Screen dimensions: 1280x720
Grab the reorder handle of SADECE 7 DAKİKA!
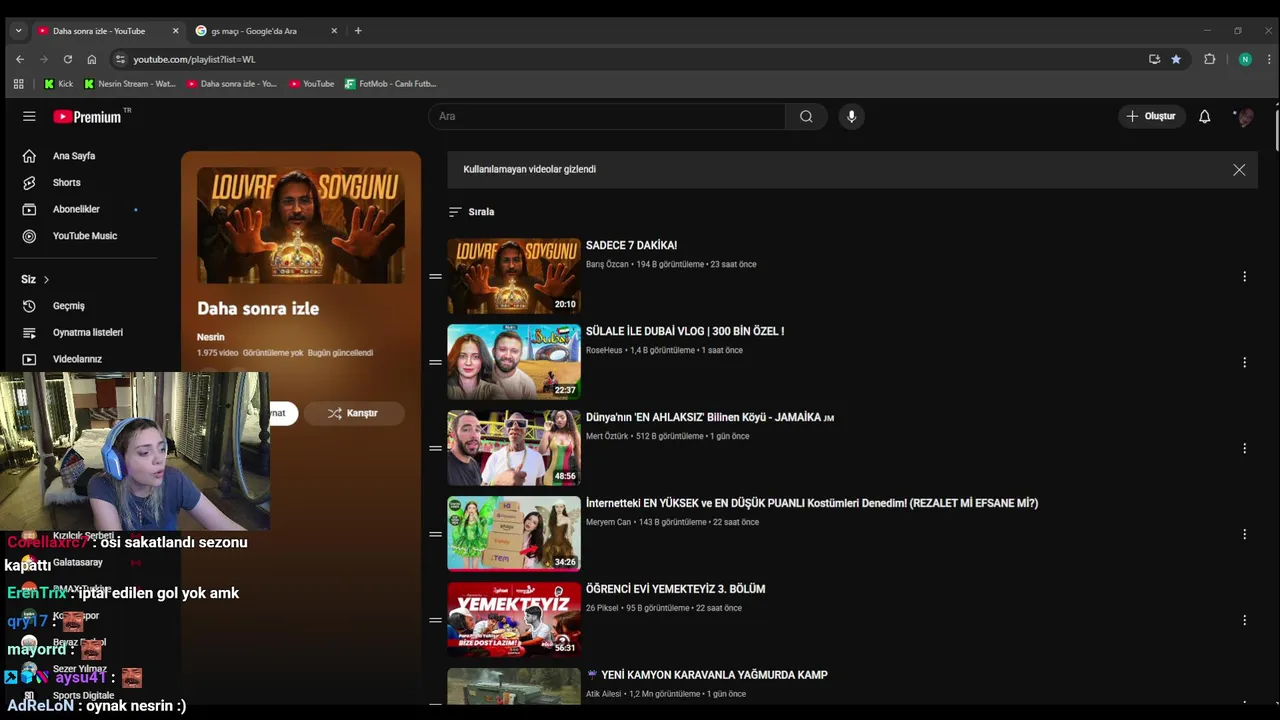point(435,276)
